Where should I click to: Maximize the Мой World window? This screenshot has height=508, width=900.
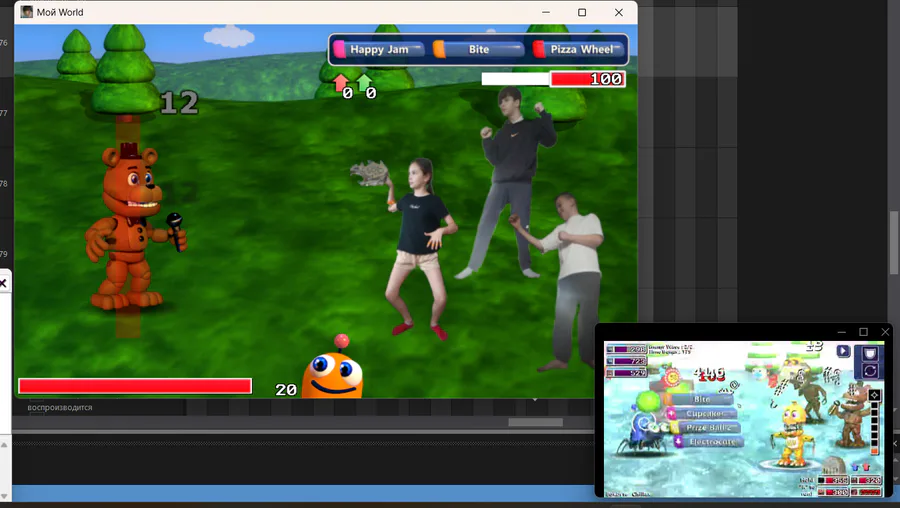(x=582, y=12)
